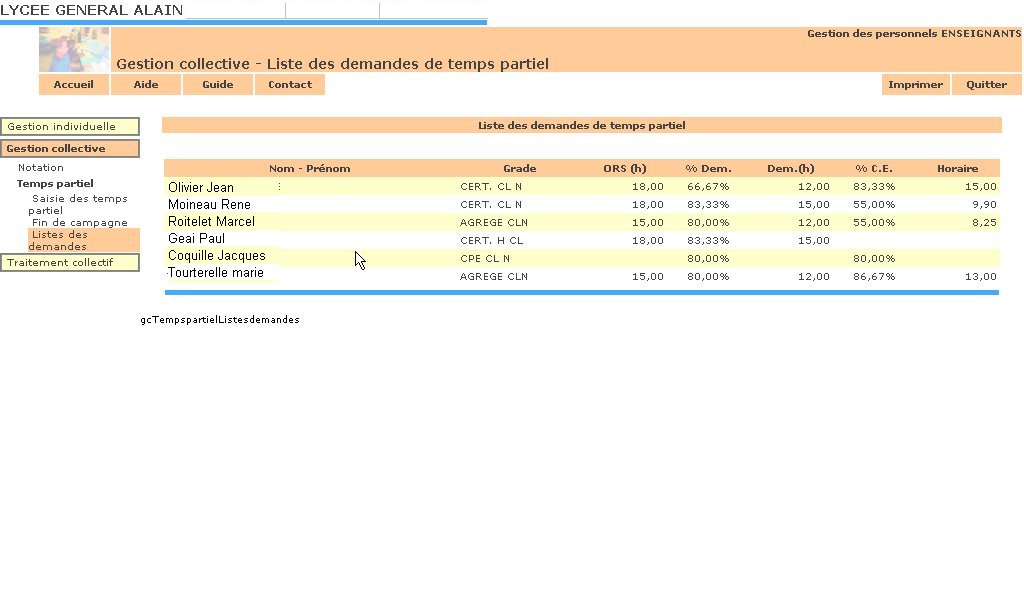Open Gestion individuelle menu
The image size is (1024, 612).
tap(70, 127)
